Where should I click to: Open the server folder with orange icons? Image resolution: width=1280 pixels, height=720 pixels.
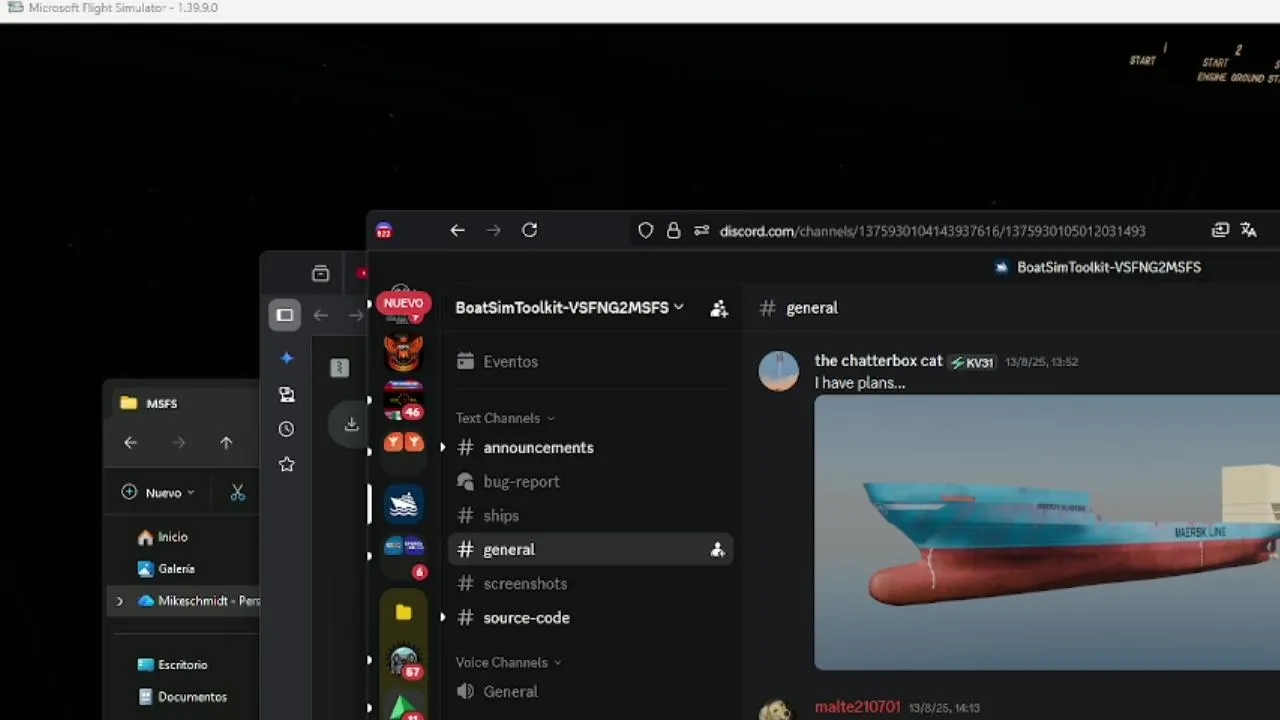(x=404, y=443)
